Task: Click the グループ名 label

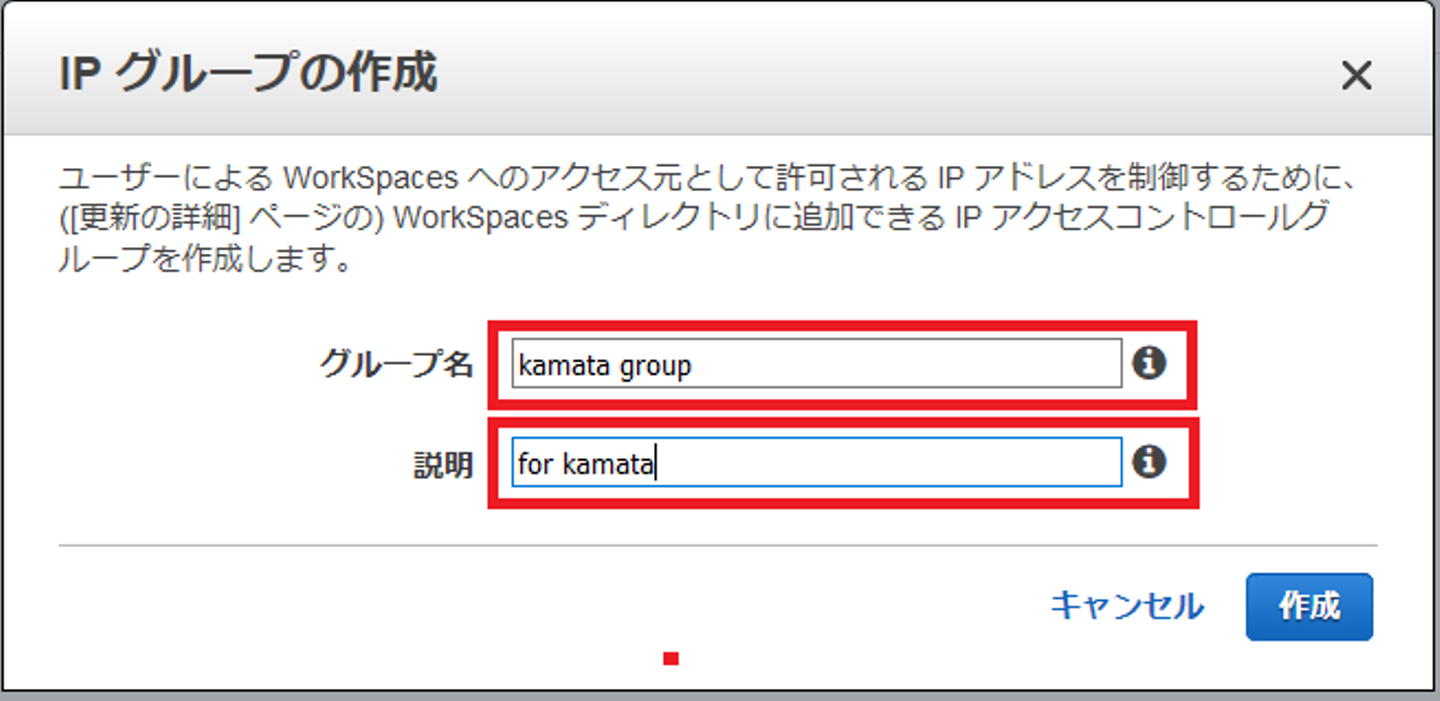Action: 396,365
